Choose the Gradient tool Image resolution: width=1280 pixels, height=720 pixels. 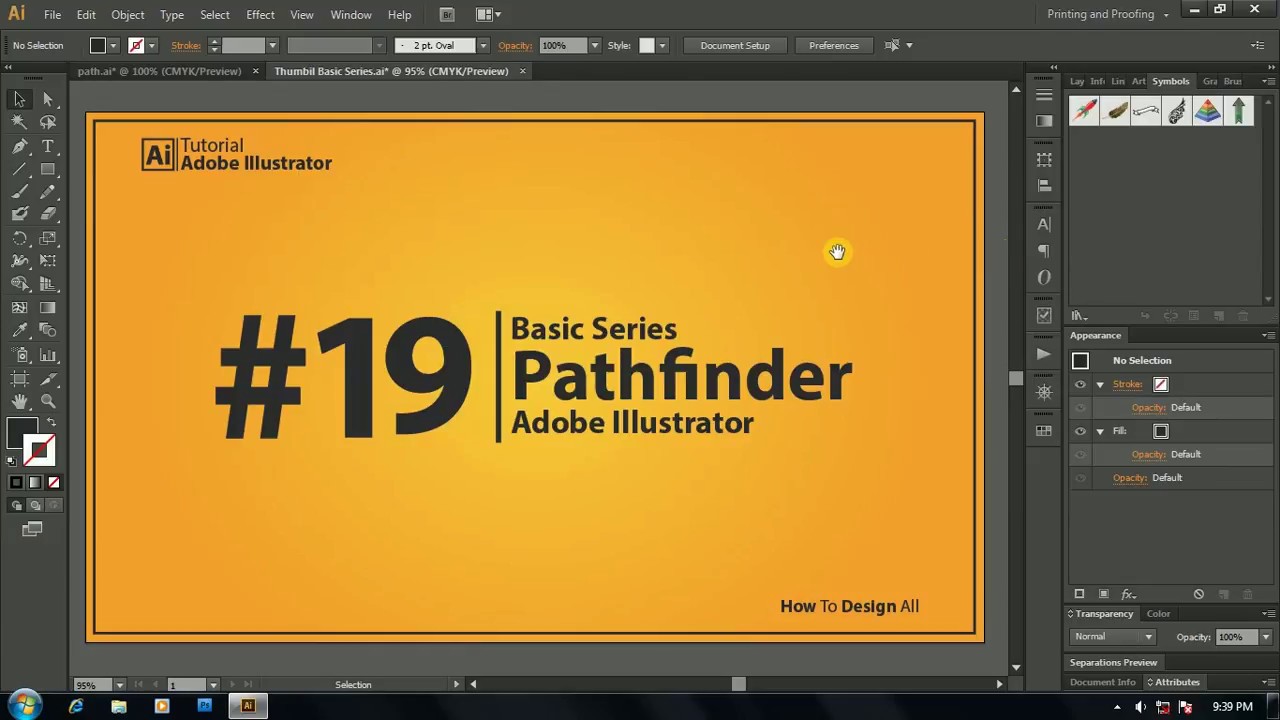[48, 308]
